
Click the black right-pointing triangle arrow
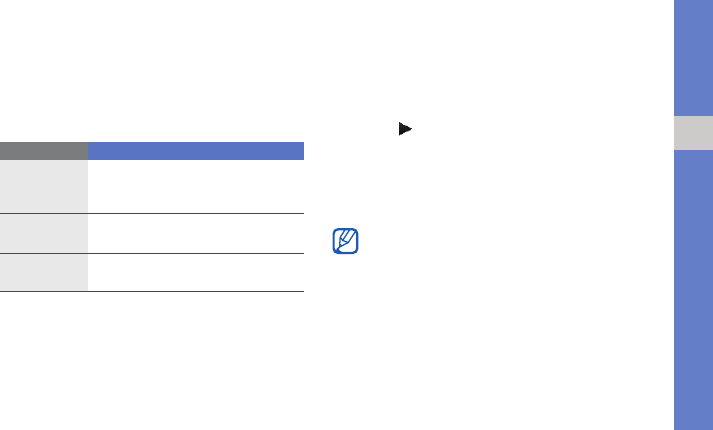pyautogui.click(x=402, y=130)
